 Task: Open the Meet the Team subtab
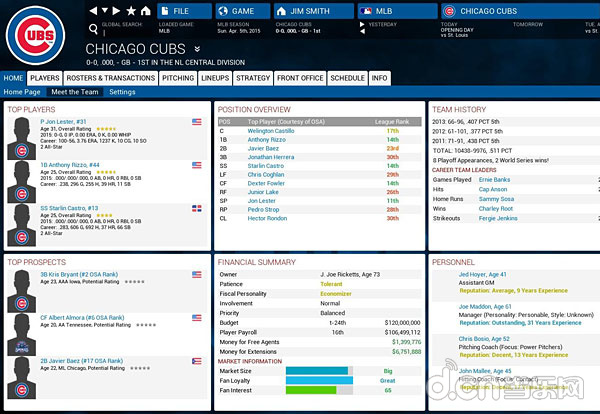coord(75,92)
